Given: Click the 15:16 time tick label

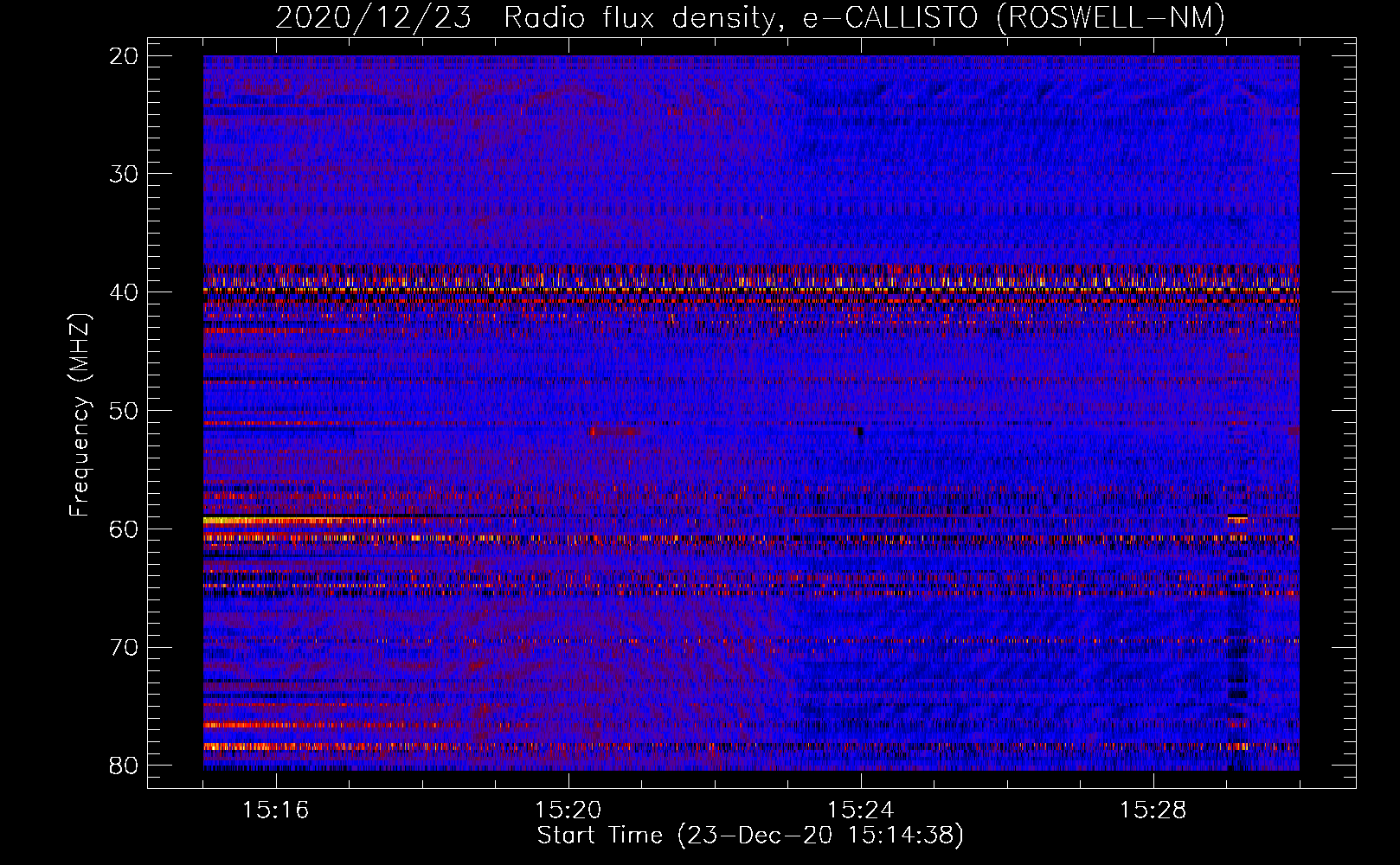Looking at the screenshot, I should 276,811.
